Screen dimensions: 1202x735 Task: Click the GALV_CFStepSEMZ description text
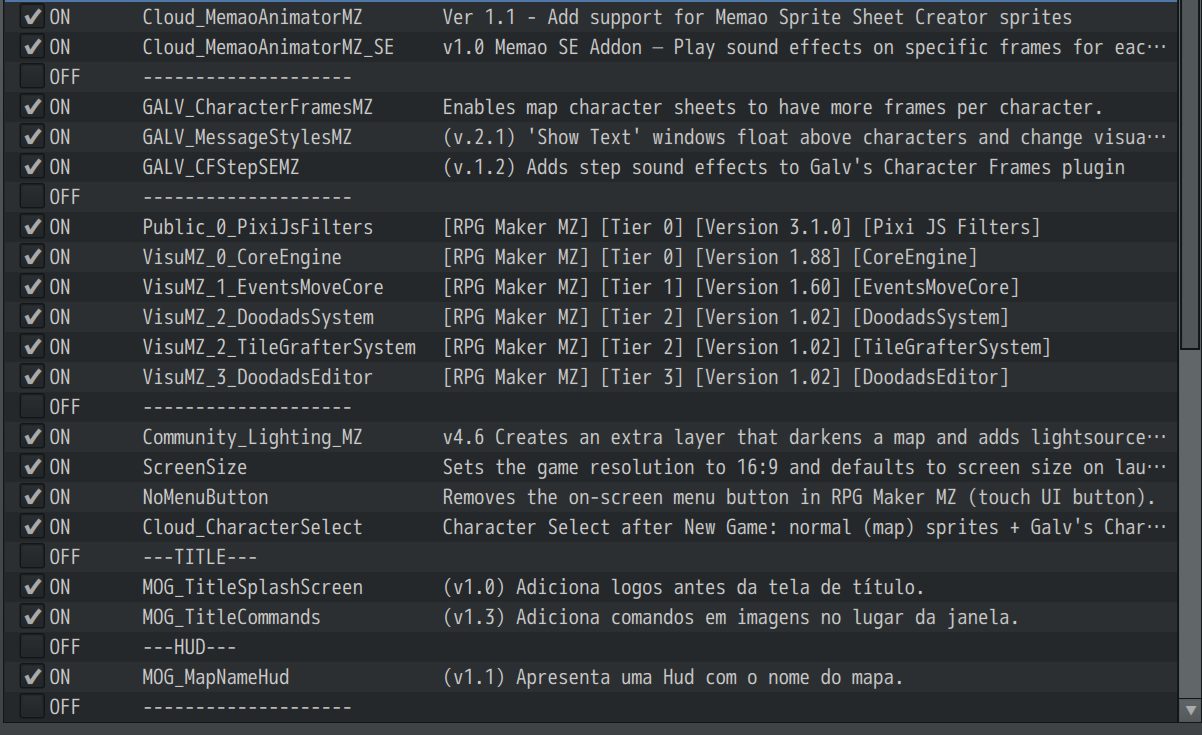783,167
